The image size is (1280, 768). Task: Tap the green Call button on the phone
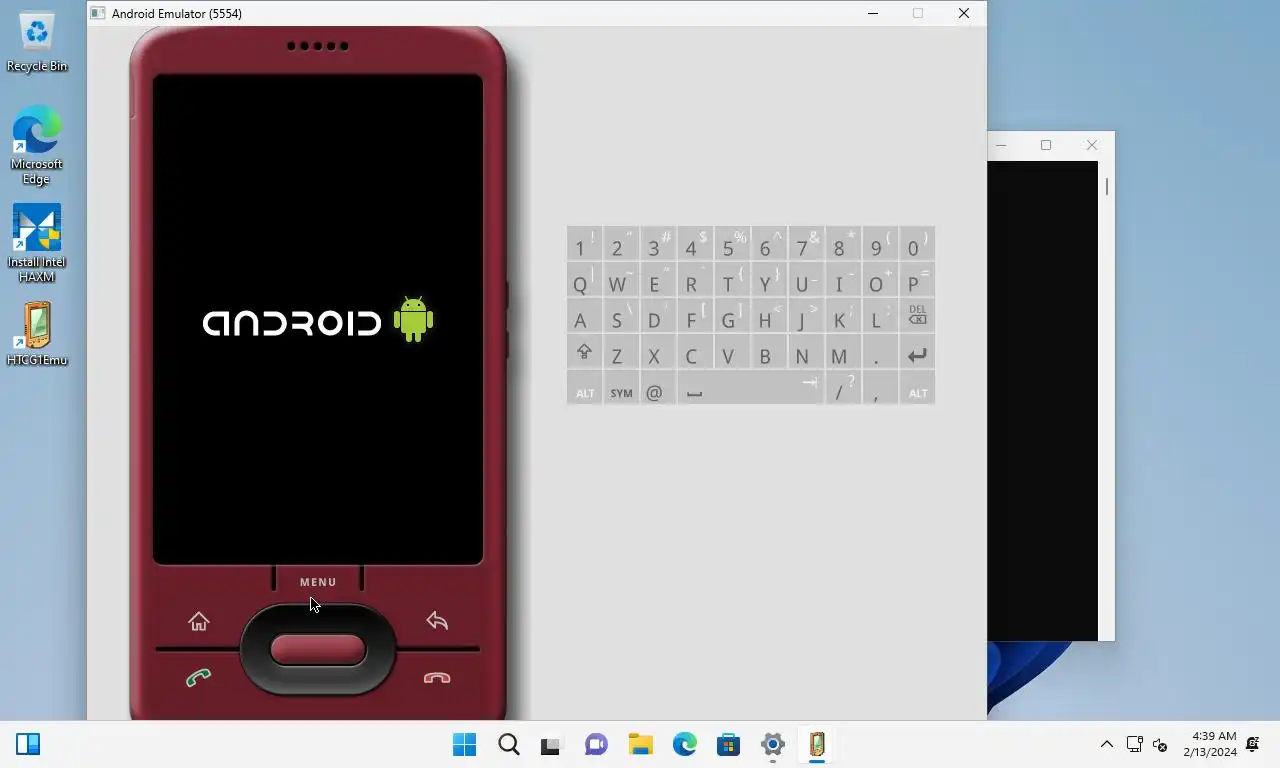198,678
